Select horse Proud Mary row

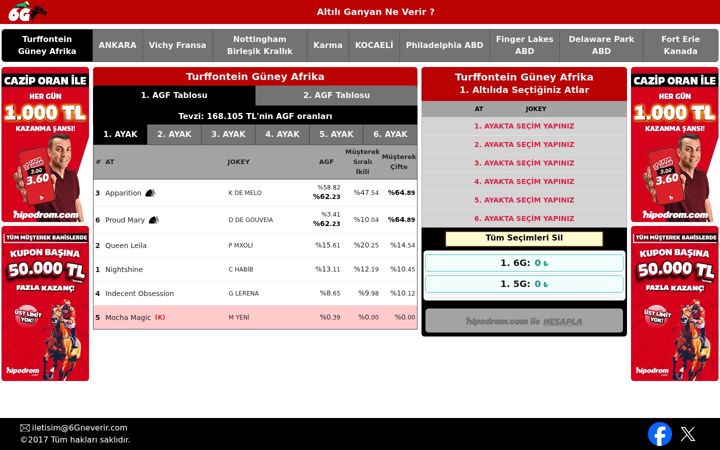255,220
